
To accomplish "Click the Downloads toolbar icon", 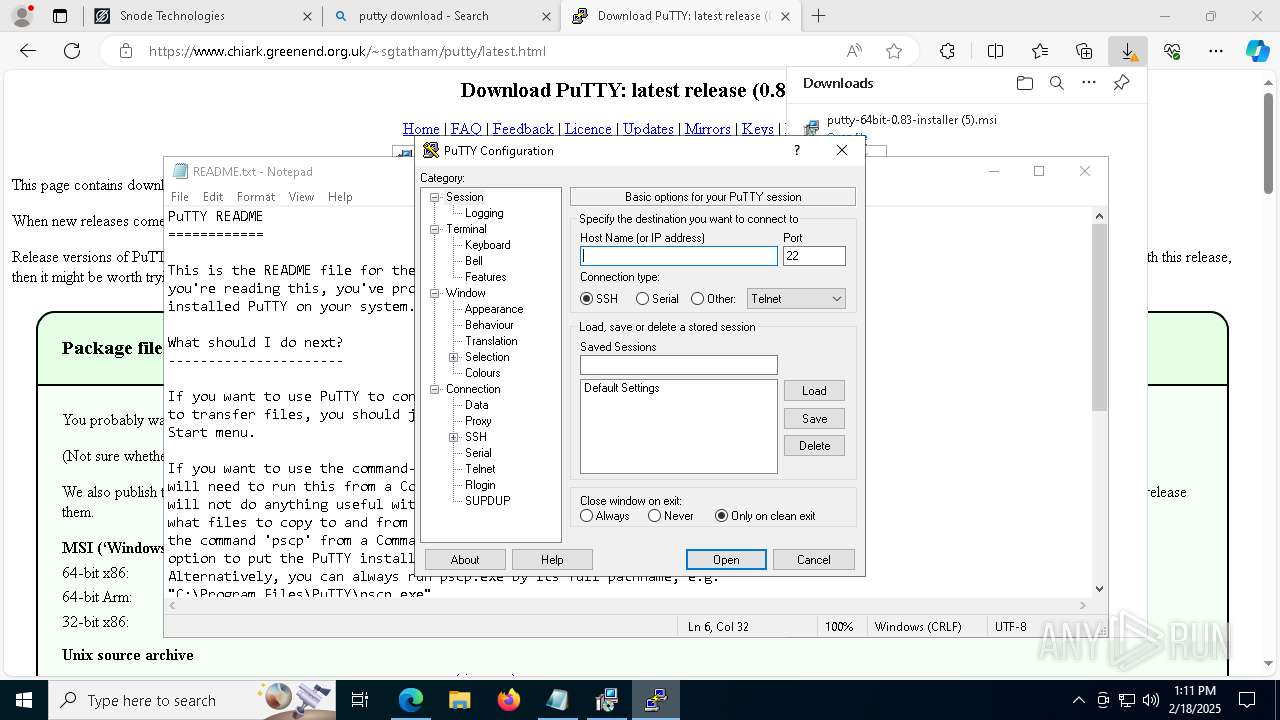I will [1128, 51].
